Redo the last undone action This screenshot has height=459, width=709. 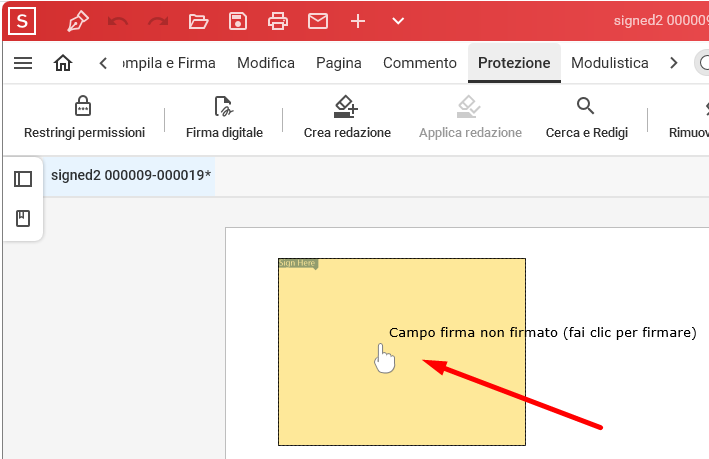click(158, 21)
